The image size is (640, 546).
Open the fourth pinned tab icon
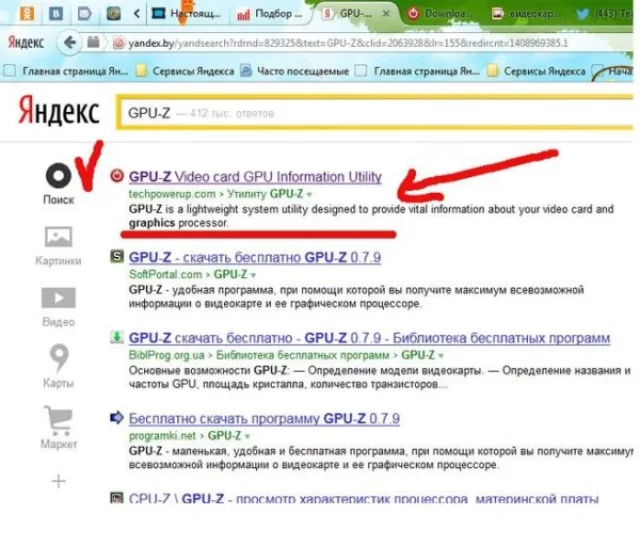[x=113, y=14]
